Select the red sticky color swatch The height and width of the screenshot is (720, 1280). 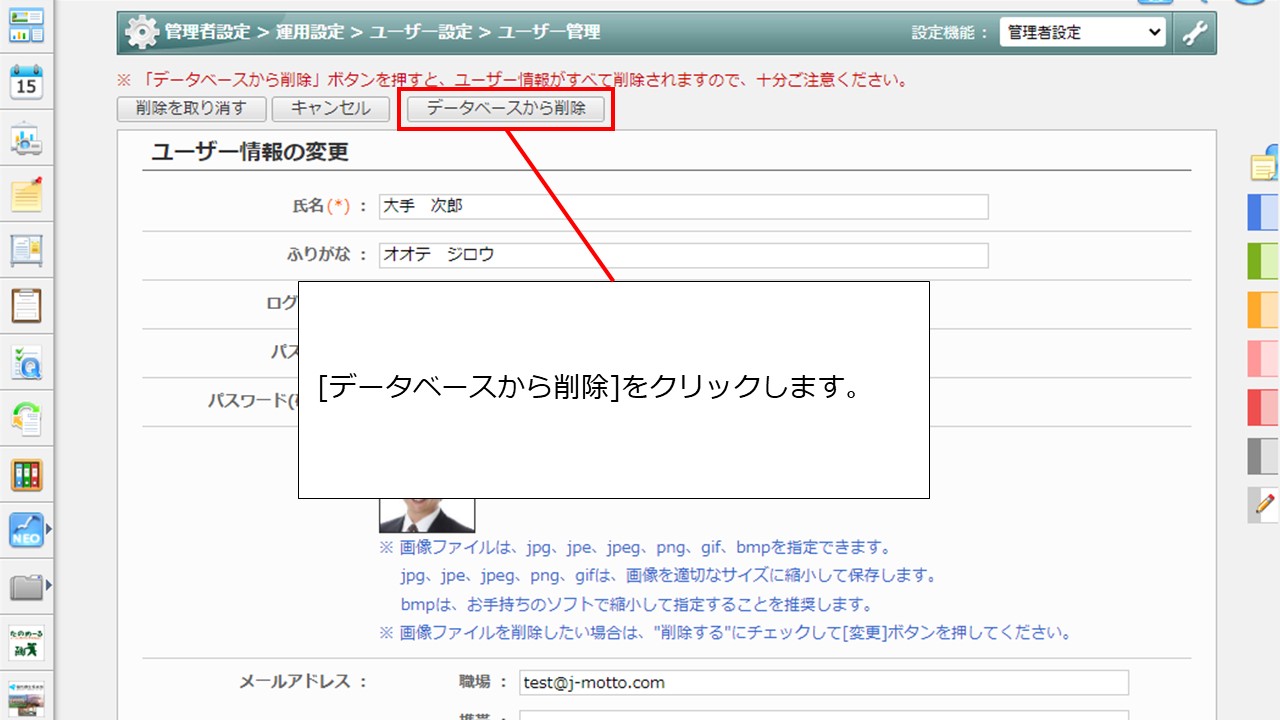tap(1264, 407)
